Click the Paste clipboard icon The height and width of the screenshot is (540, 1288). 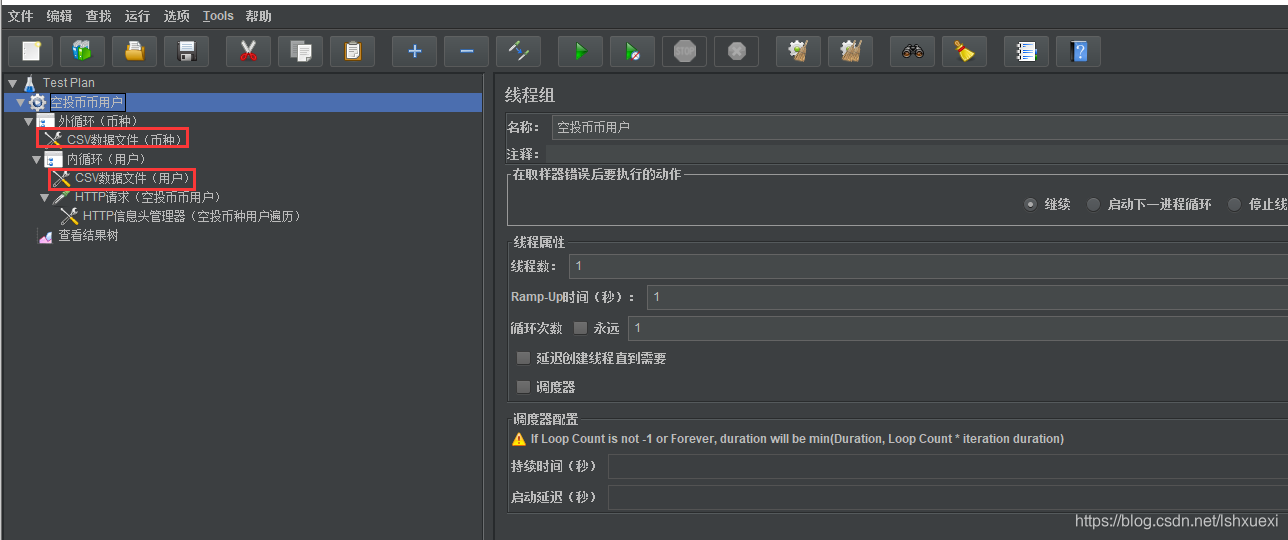click(352, 51)
